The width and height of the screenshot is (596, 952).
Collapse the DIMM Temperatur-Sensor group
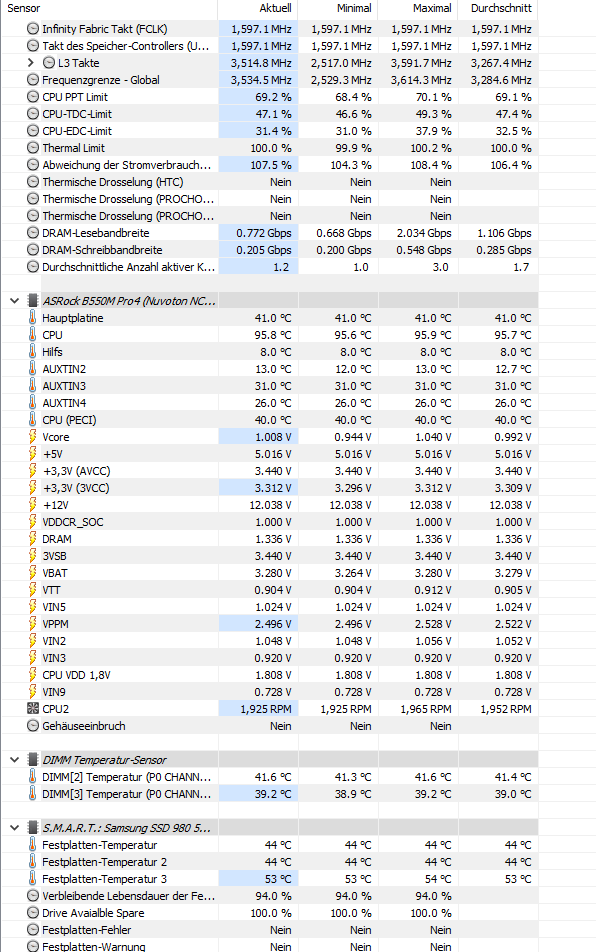click(x=15, y=760)
